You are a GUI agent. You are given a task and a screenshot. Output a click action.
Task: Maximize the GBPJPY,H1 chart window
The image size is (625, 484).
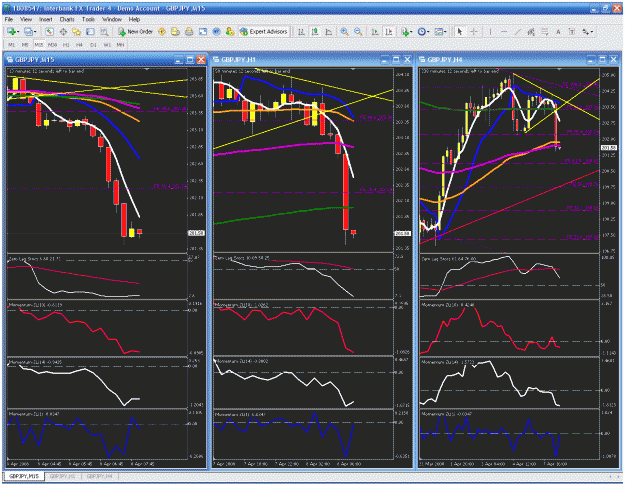[396, 60]
